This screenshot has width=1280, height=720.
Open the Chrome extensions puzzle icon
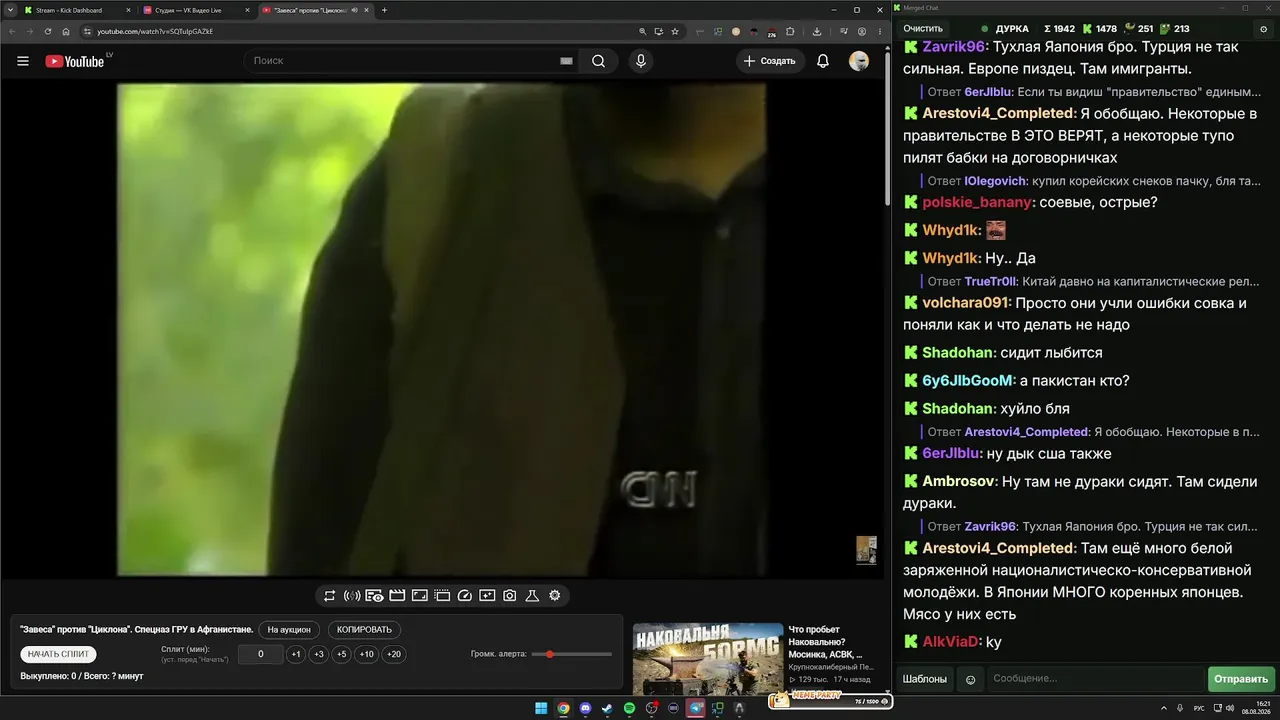[x=789, y=31]
